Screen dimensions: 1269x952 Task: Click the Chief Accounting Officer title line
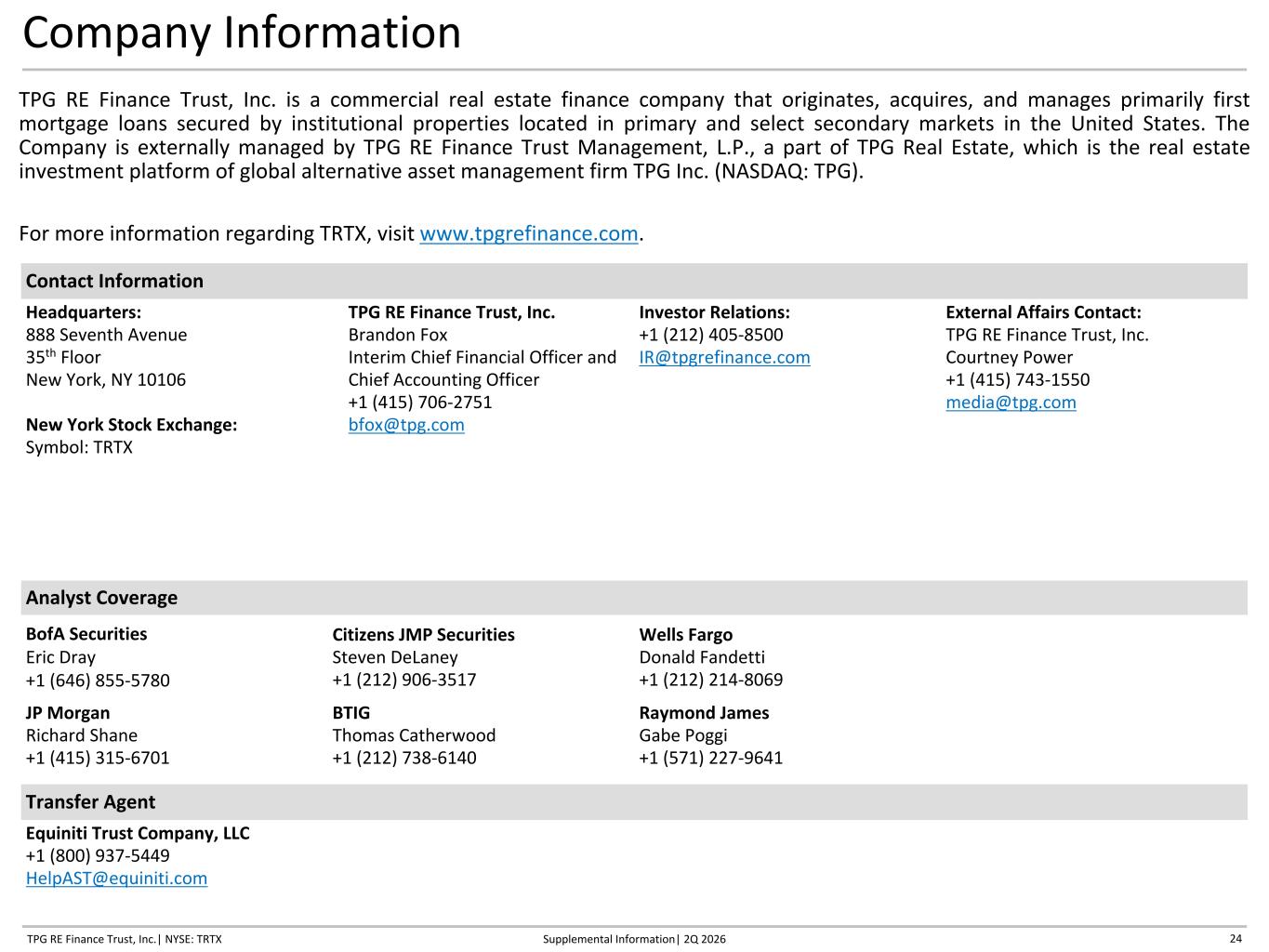pos(443,379)
